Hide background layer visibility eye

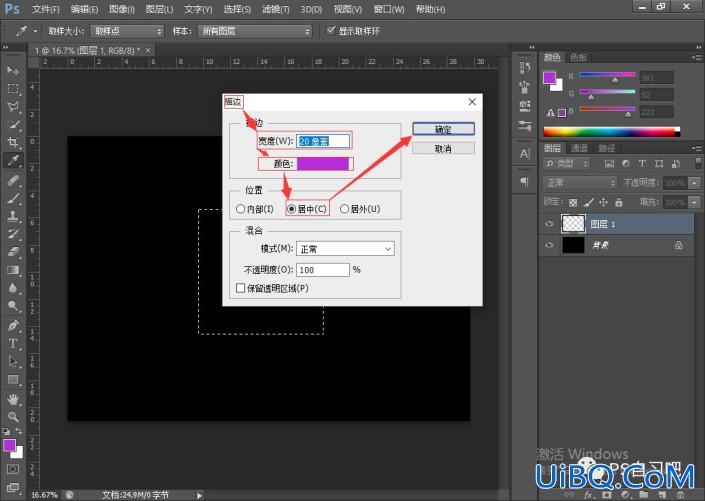(x=549, y=245)
